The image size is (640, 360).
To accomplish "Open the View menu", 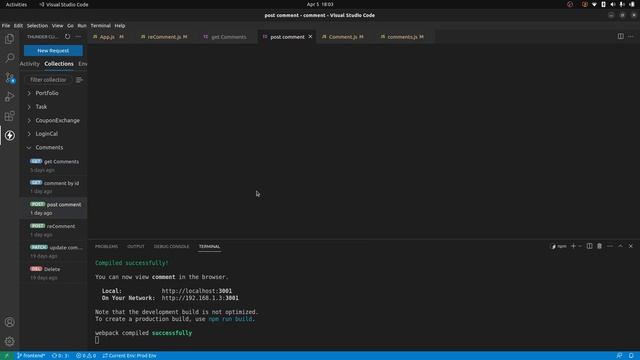I will (57, 26).
